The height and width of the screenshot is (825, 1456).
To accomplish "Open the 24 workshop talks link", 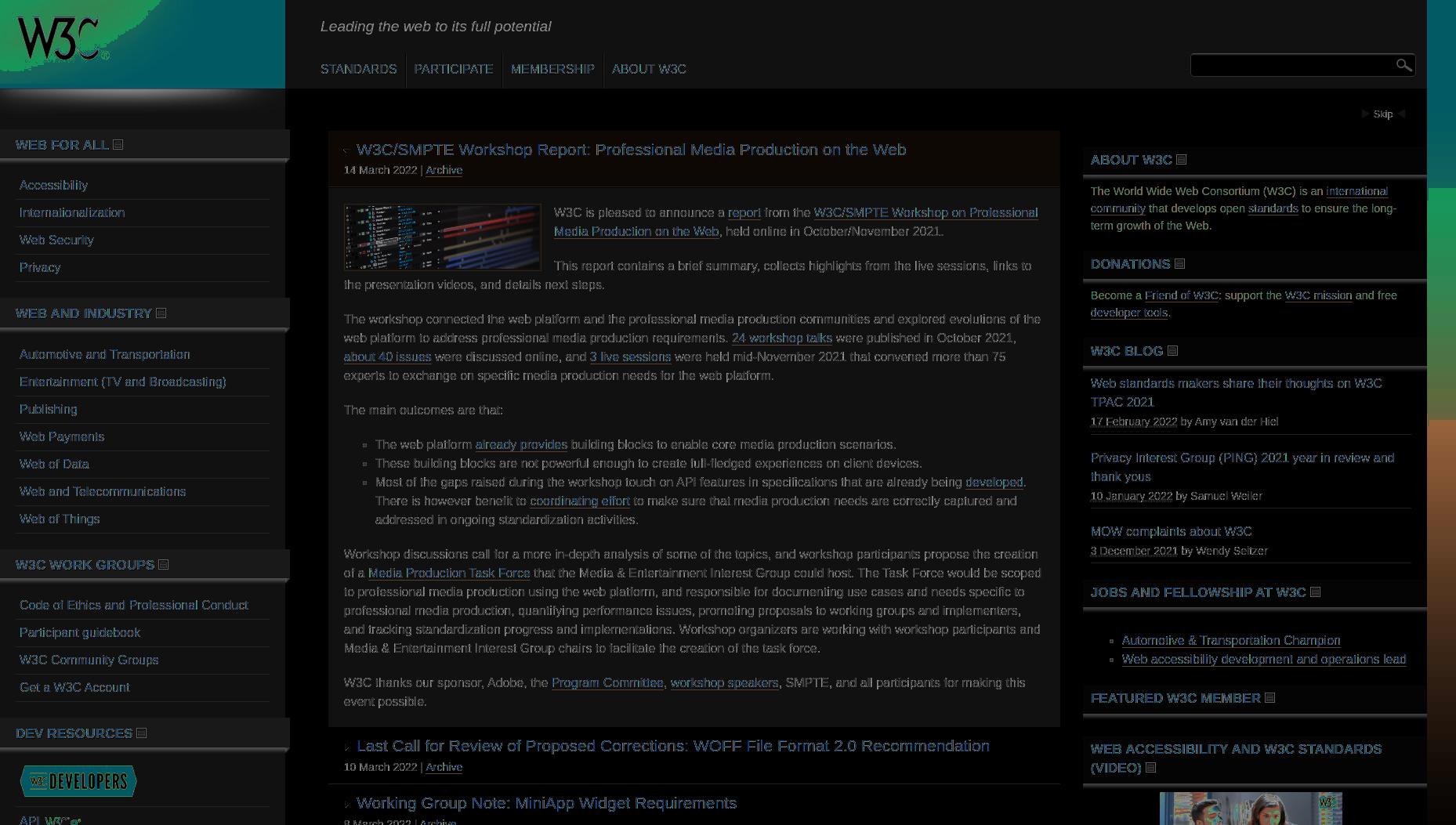I will [x=781, y=338].
